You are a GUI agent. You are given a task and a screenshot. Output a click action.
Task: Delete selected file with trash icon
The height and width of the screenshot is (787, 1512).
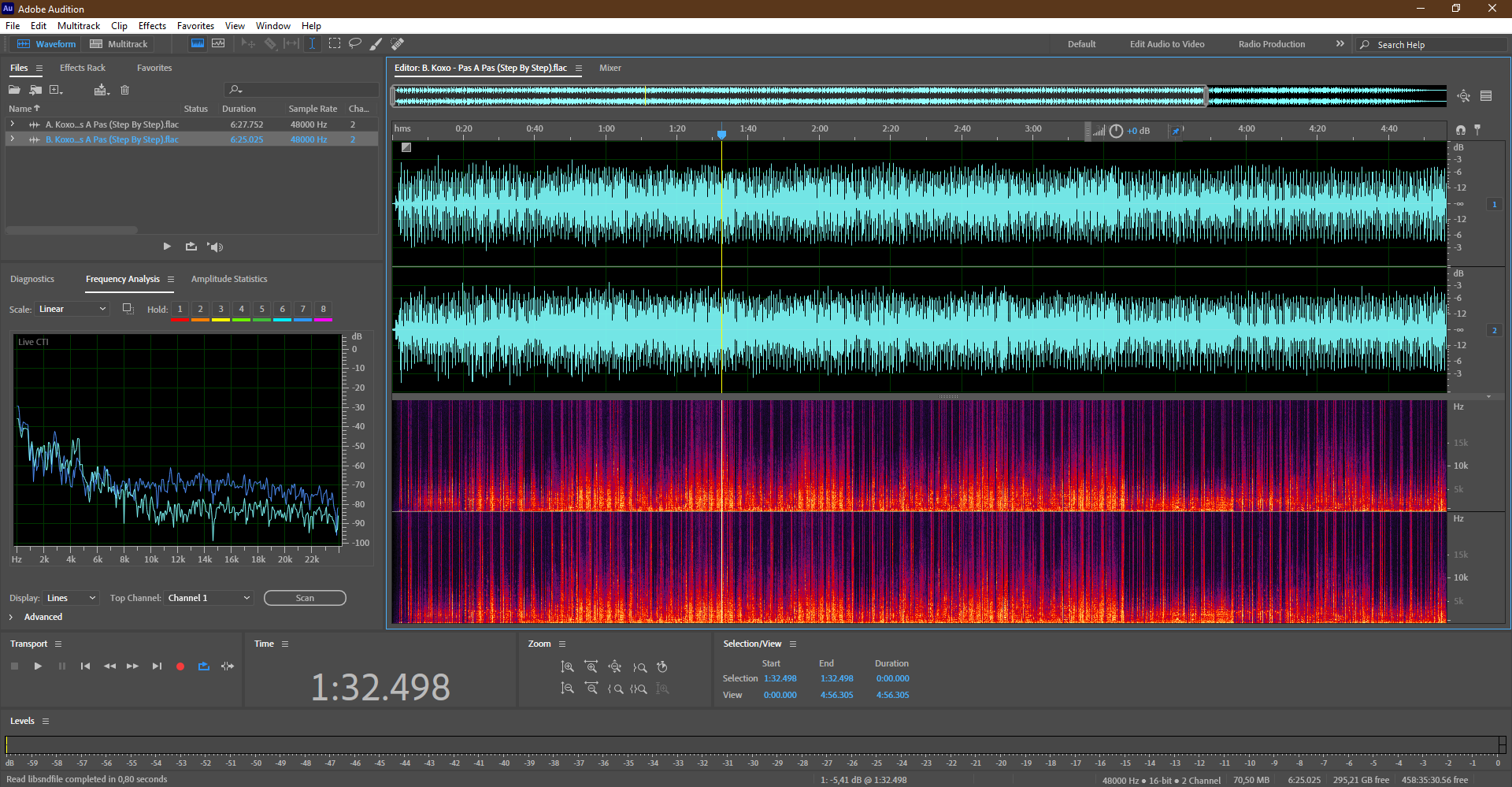[124, 90]
